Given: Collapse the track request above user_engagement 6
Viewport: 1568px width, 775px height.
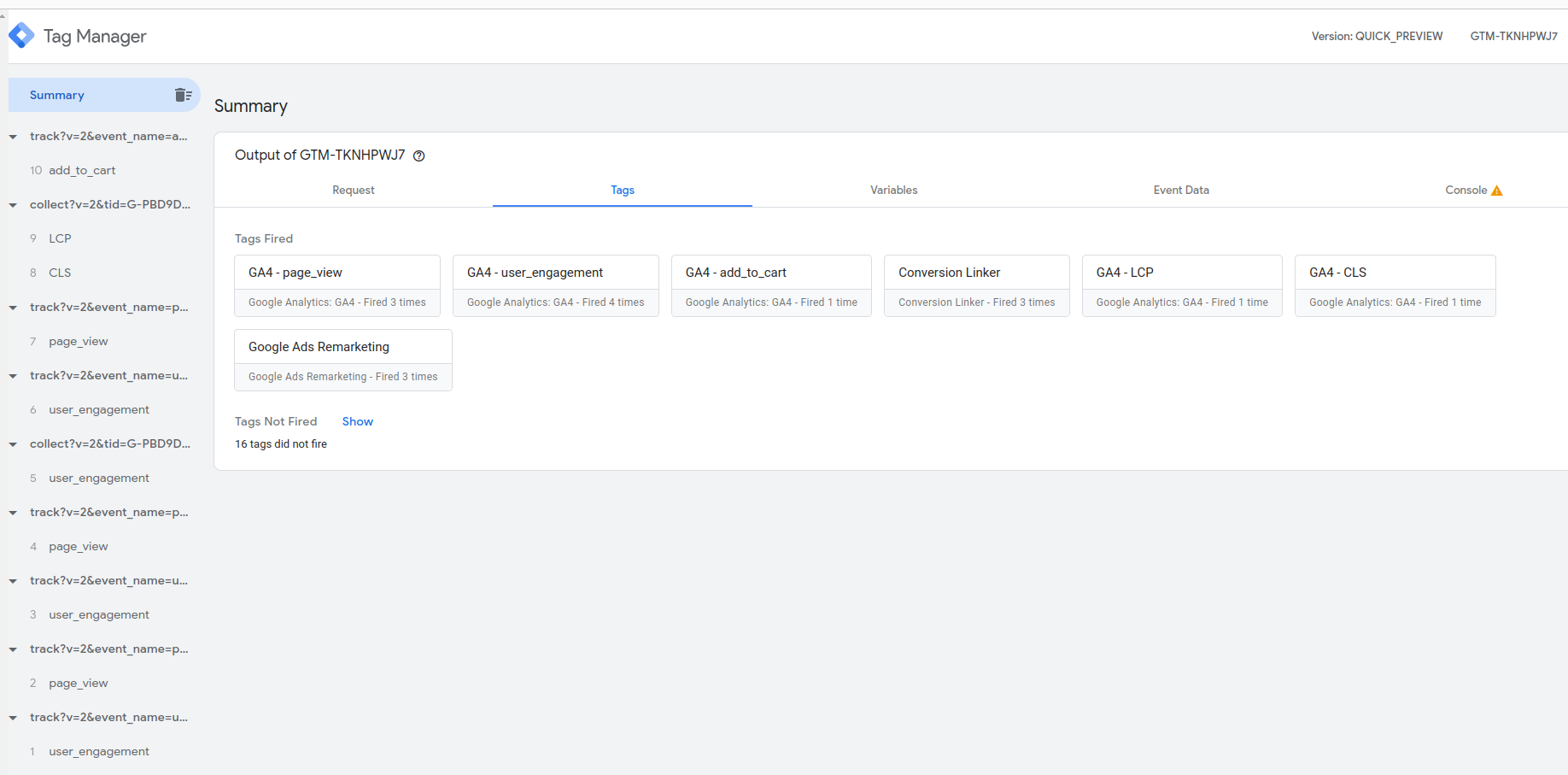Looking at the screenshot, I should click(x=13, y=376).
